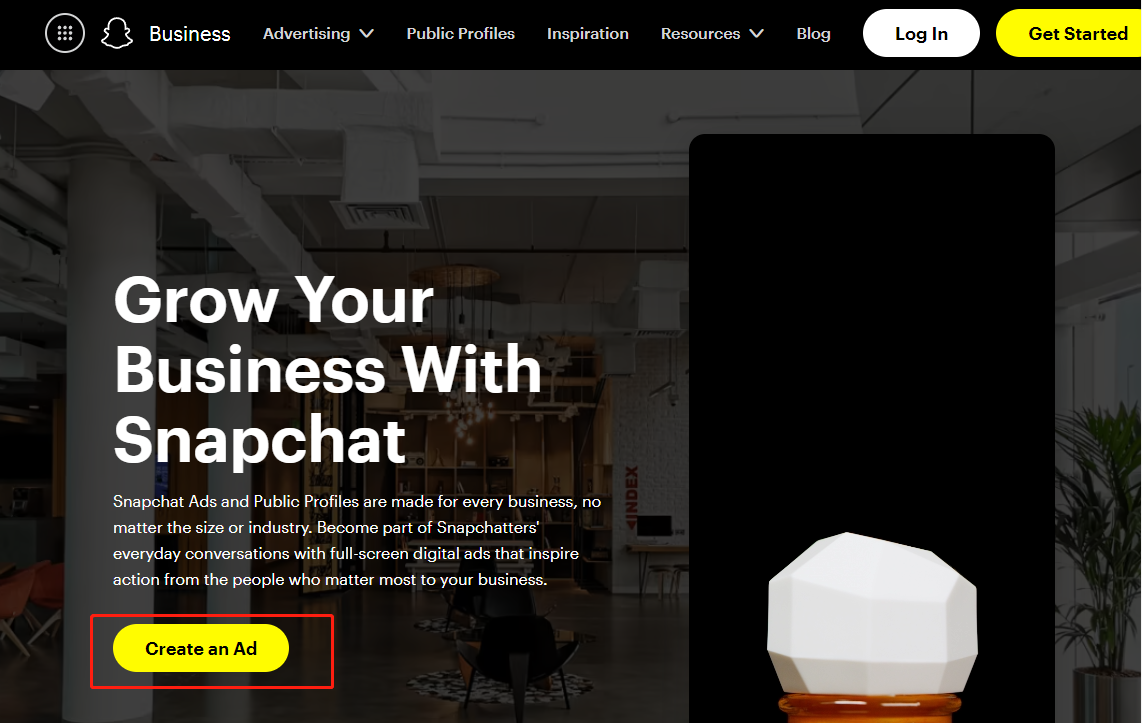Click the Snapchat ghost logo
This screenshot has width=1142, height=723.
pyautogui.click(x=117, y=33)
